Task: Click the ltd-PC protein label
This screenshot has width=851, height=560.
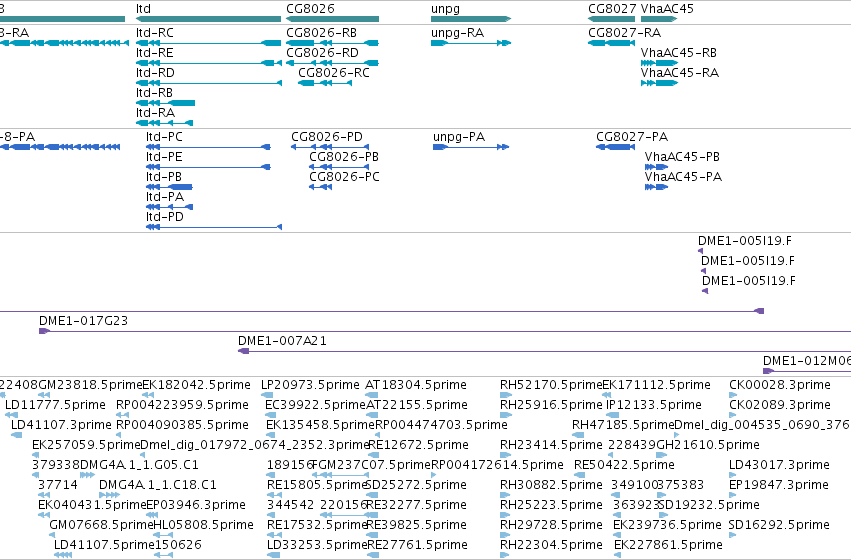Action: pos(164,137)
